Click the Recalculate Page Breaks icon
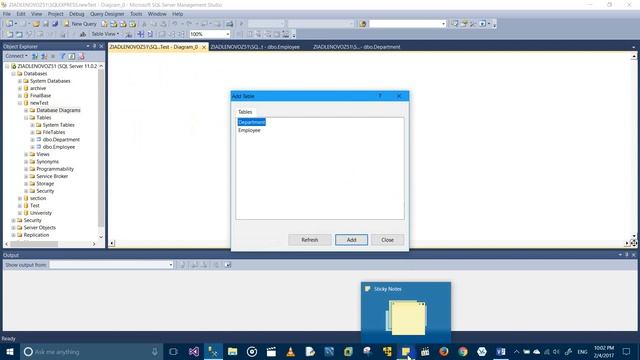 coord(150,34)
